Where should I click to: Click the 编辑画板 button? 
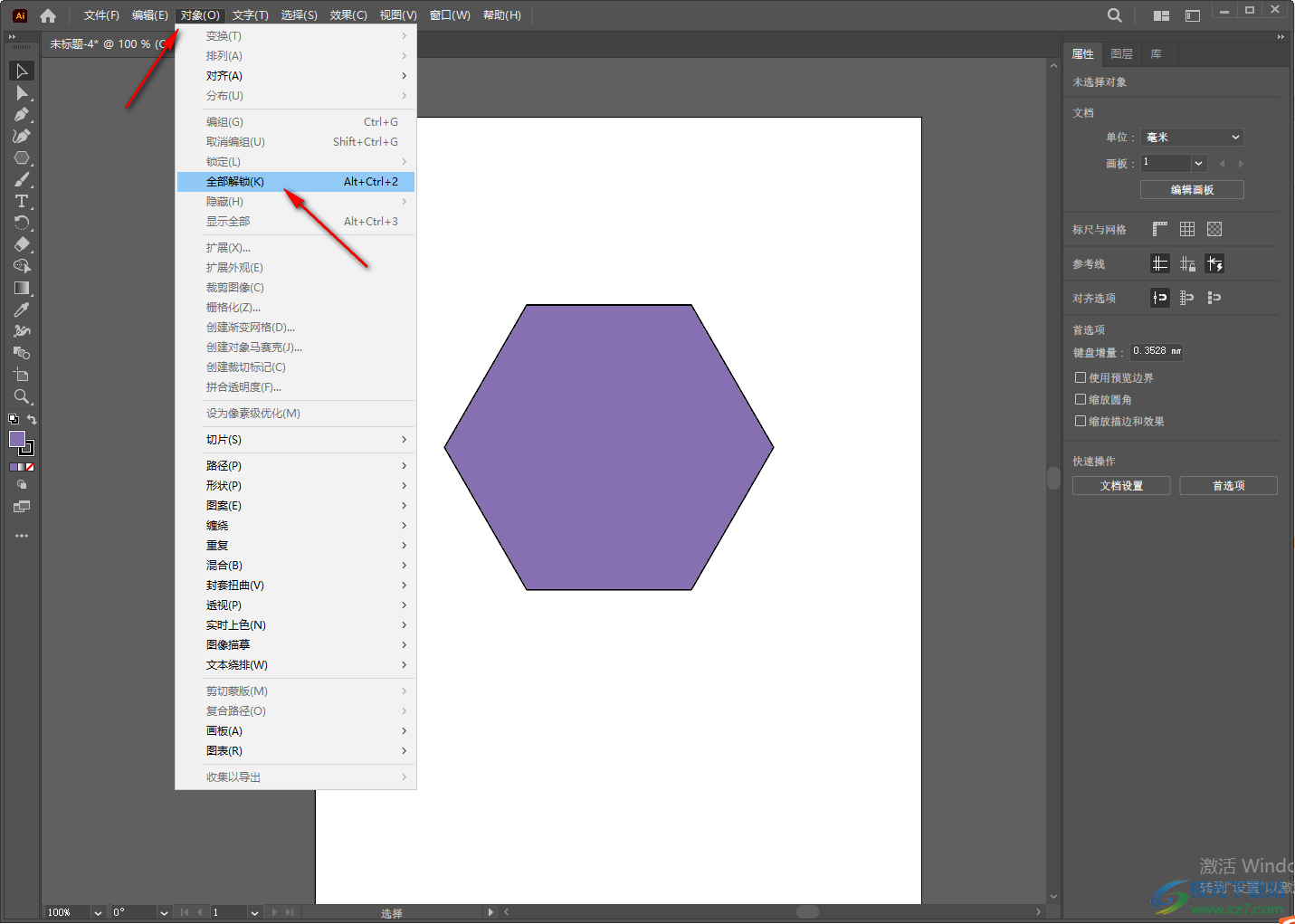coord(1192,190)
